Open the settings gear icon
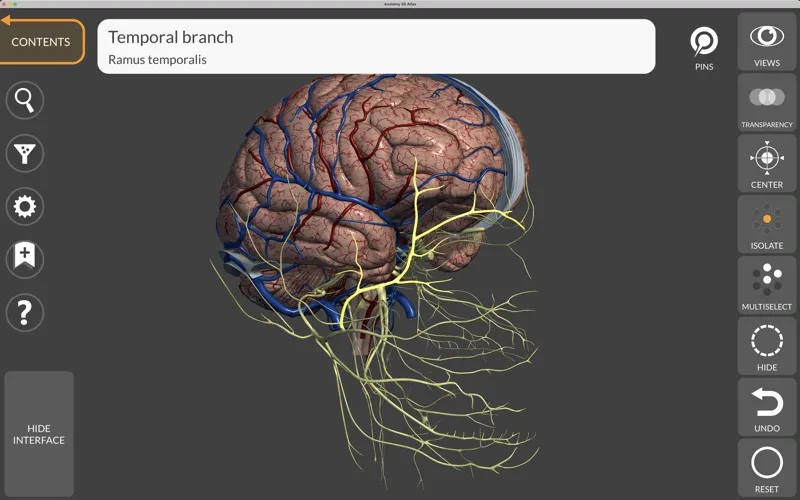The image size is (800, 500). (x=24, y=206)
